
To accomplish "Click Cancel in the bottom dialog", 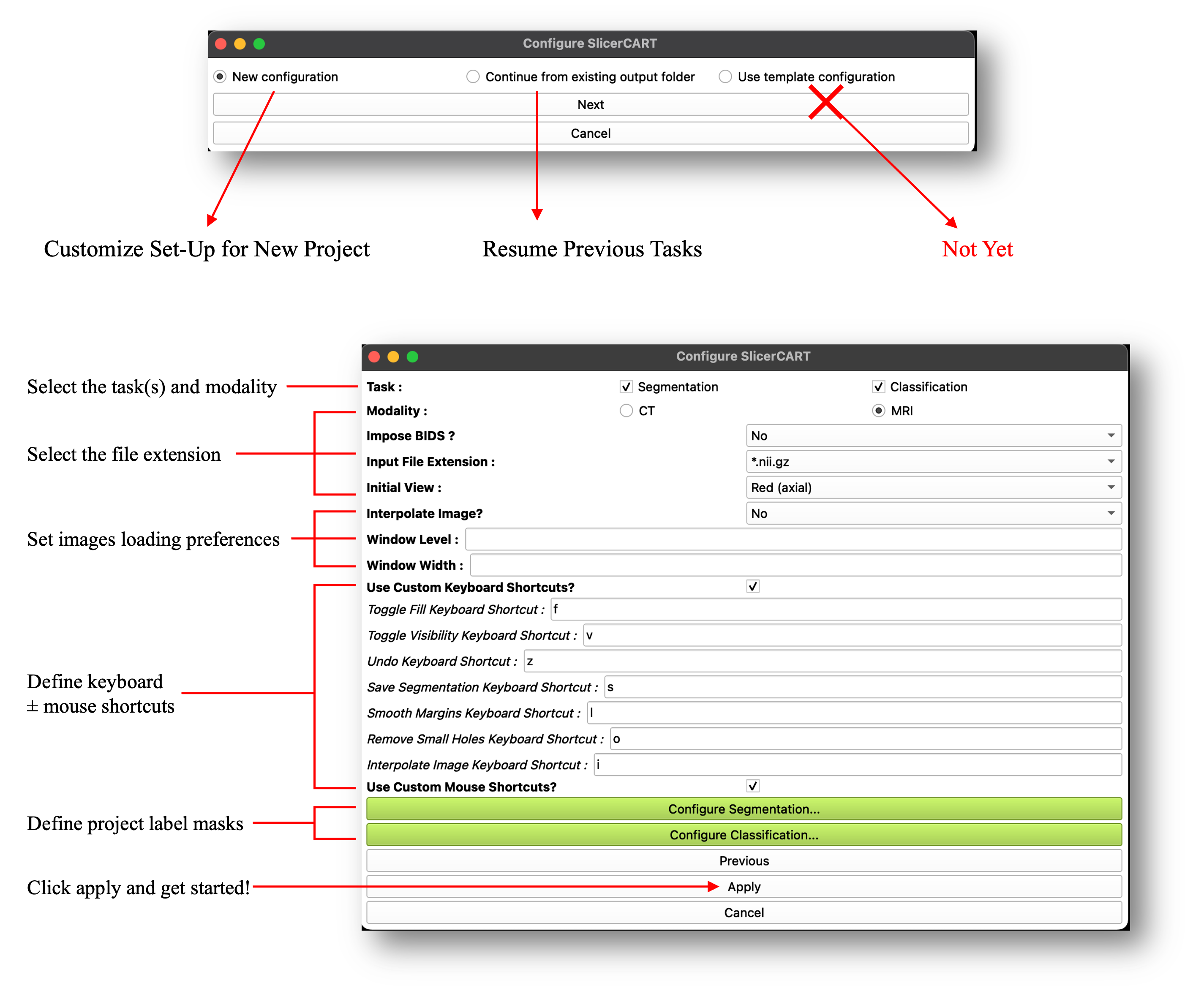I will (744, 912).
